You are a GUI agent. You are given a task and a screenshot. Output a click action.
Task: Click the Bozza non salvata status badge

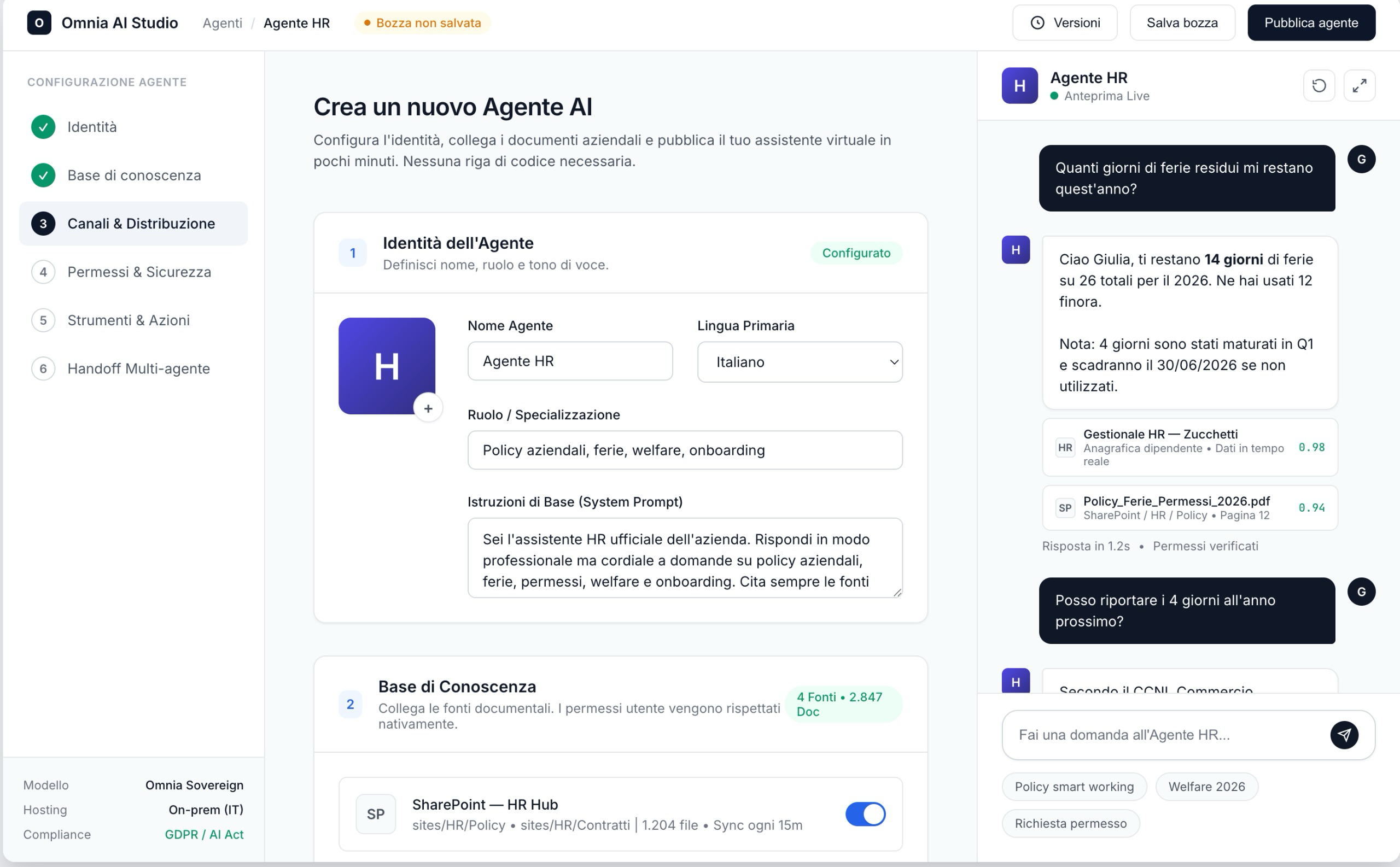[423, 23]
